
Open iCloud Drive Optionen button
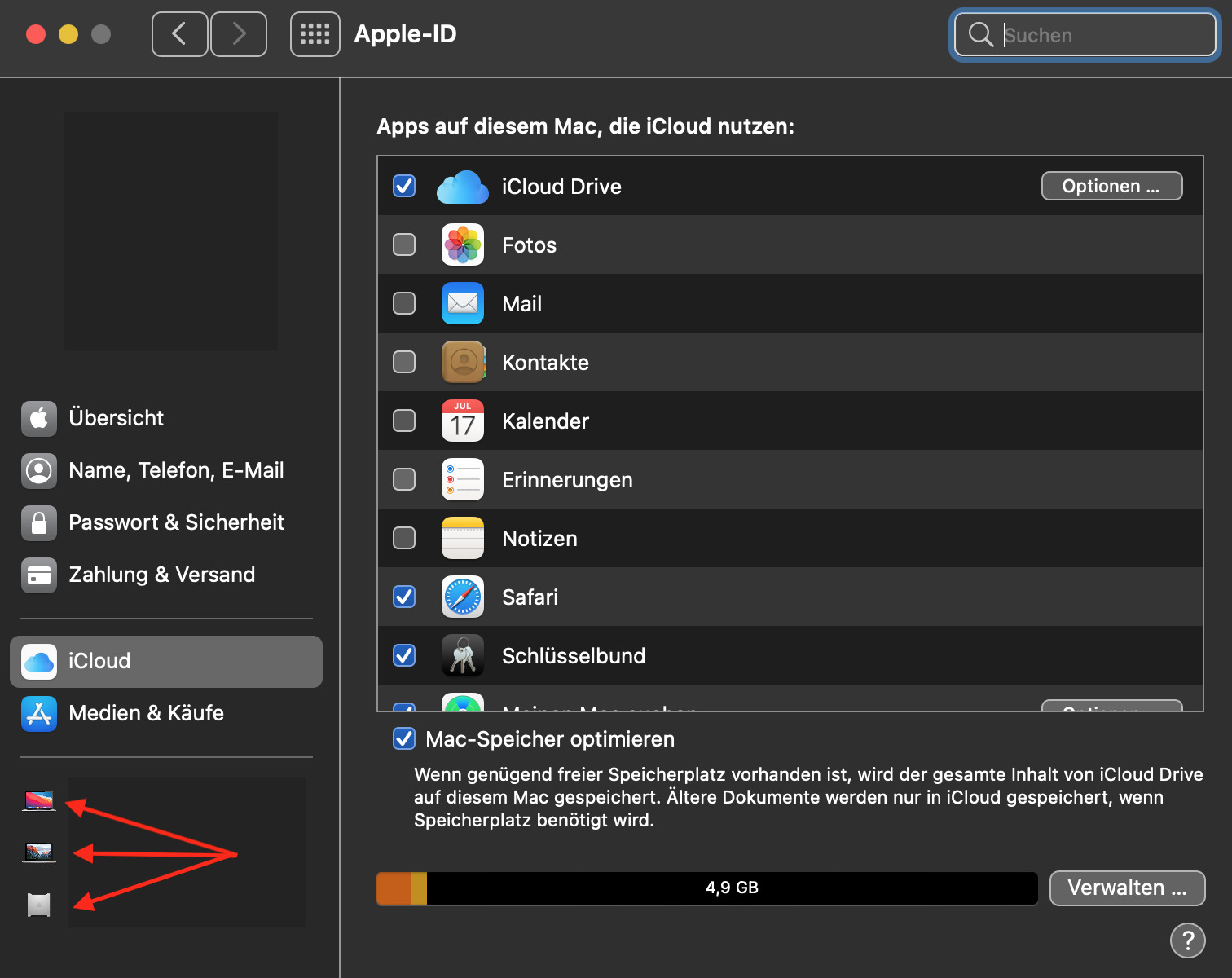pos(1111,186)
